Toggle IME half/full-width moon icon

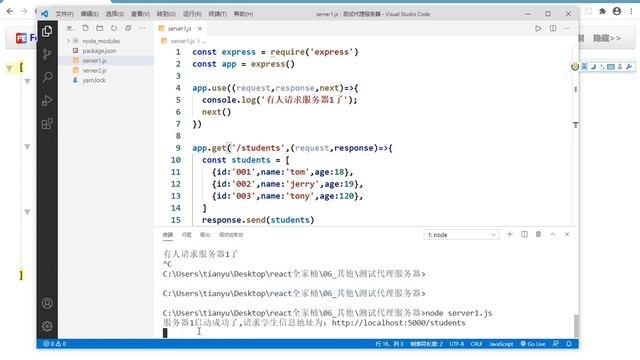pos(593,67)
